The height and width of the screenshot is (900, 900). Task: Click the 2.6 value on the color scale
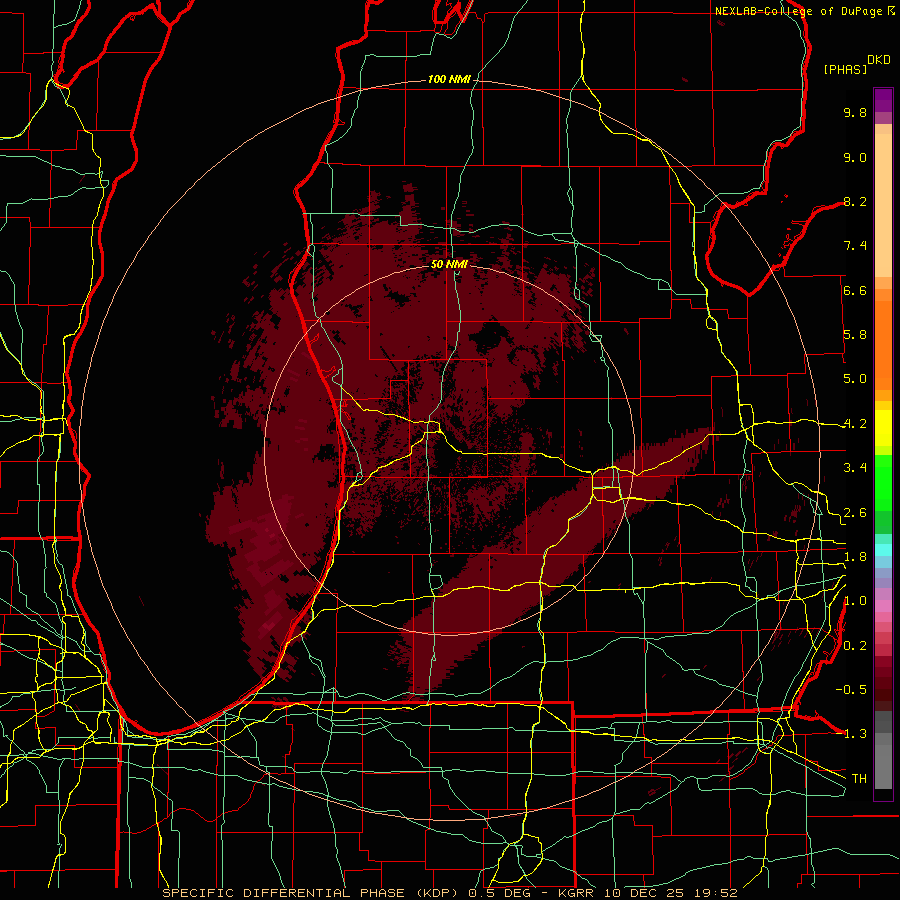(x=855, y=513)
